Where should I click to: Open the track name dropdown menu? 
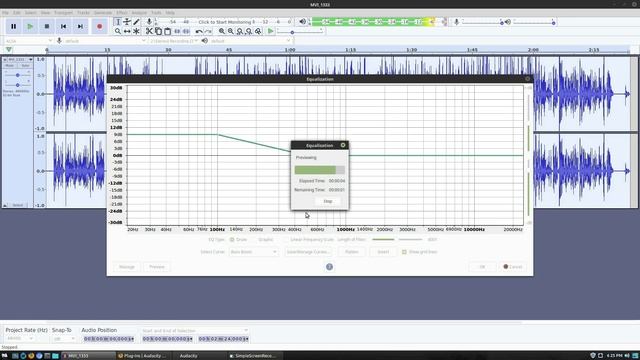click(18, 60)
